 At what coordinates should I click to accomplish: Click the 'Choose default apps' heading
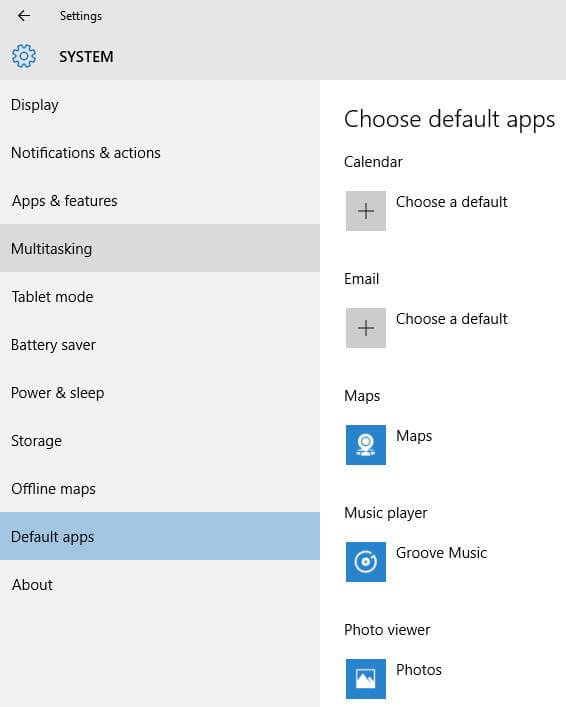pyautogui.click(x=449, y=120)
